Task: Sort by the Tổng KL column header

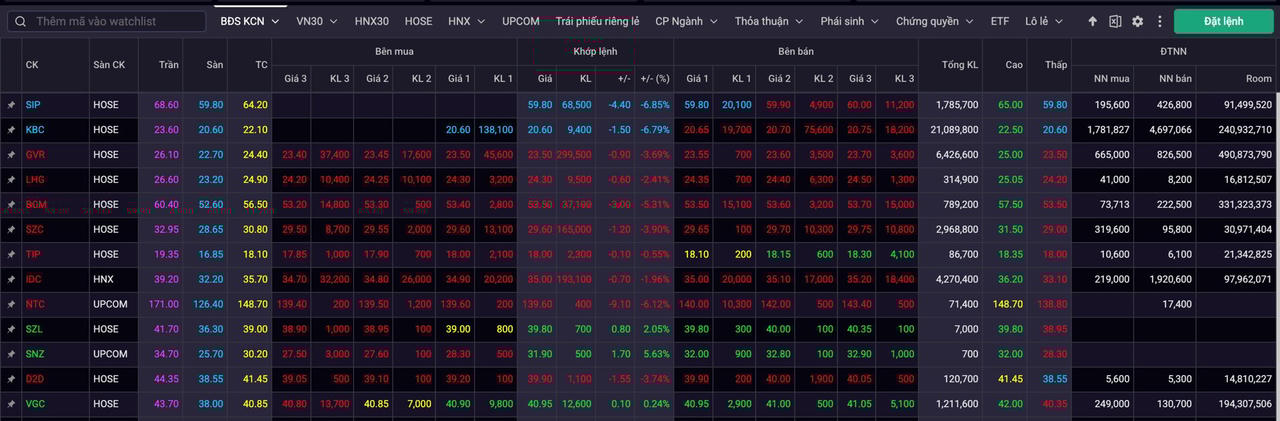Action: click(960, 65)
